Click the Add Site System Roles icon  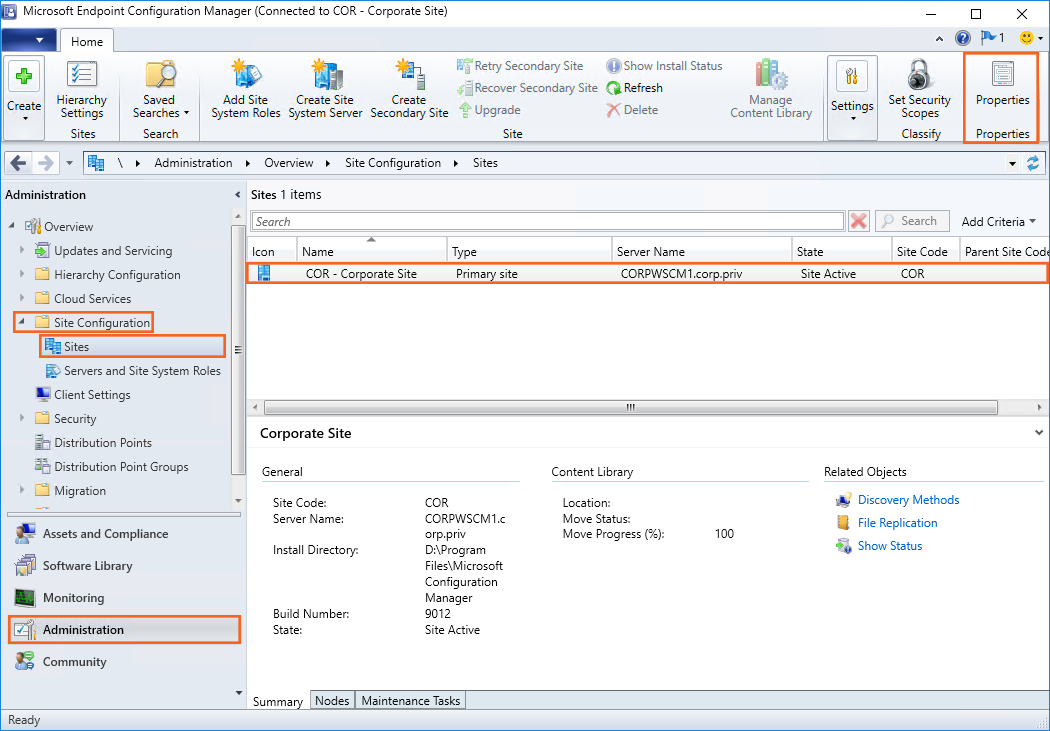click(245, 76)
